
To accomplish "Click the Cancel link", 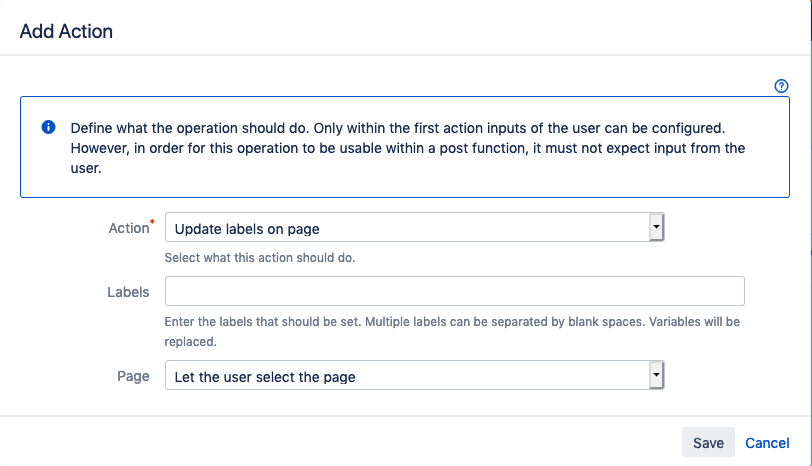I will pyautogui.click(x=767, y=442).
